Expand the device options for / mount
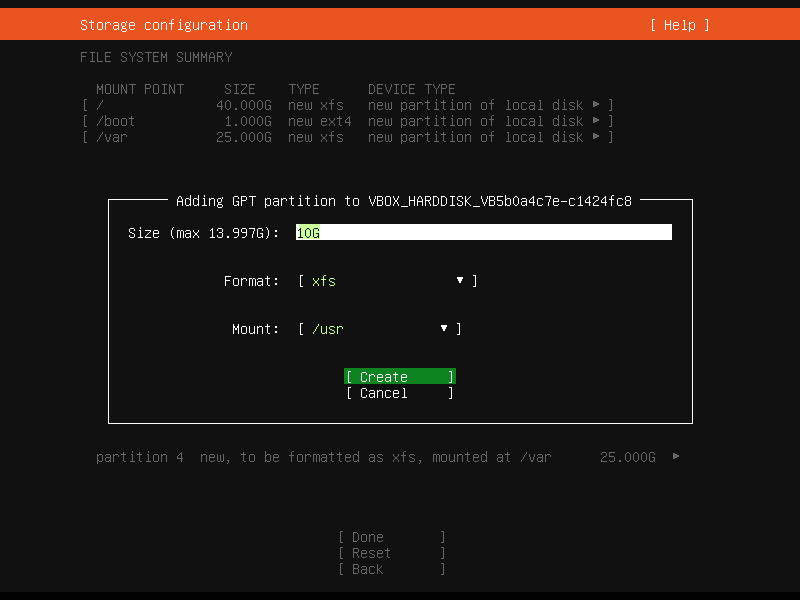Screen dimensions: 800x600 (x=597, y=105)
